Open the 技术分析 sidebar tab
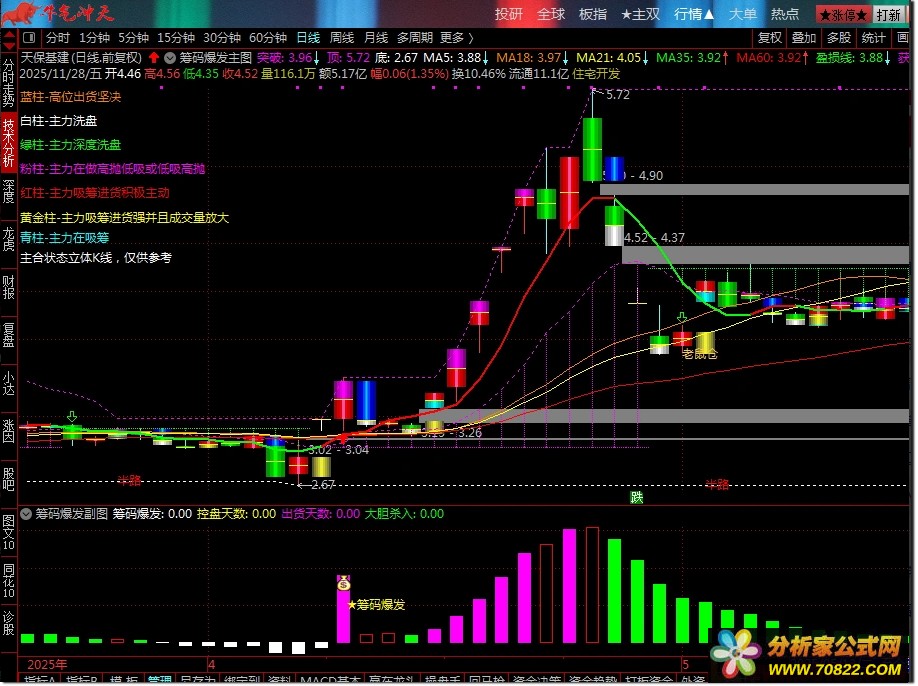Viewport: 918px width, 686px height. click(9, 143)
